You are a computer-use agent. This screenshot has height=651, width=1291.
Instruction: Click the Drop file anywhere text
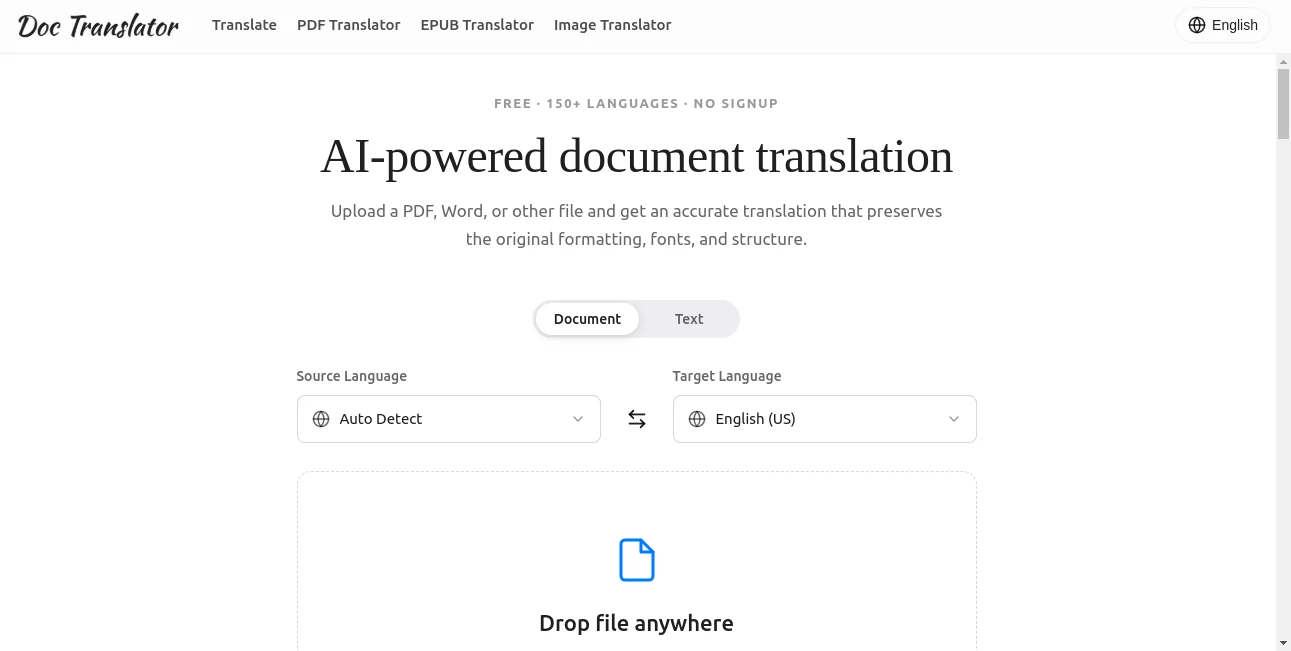tap(636, 623)
